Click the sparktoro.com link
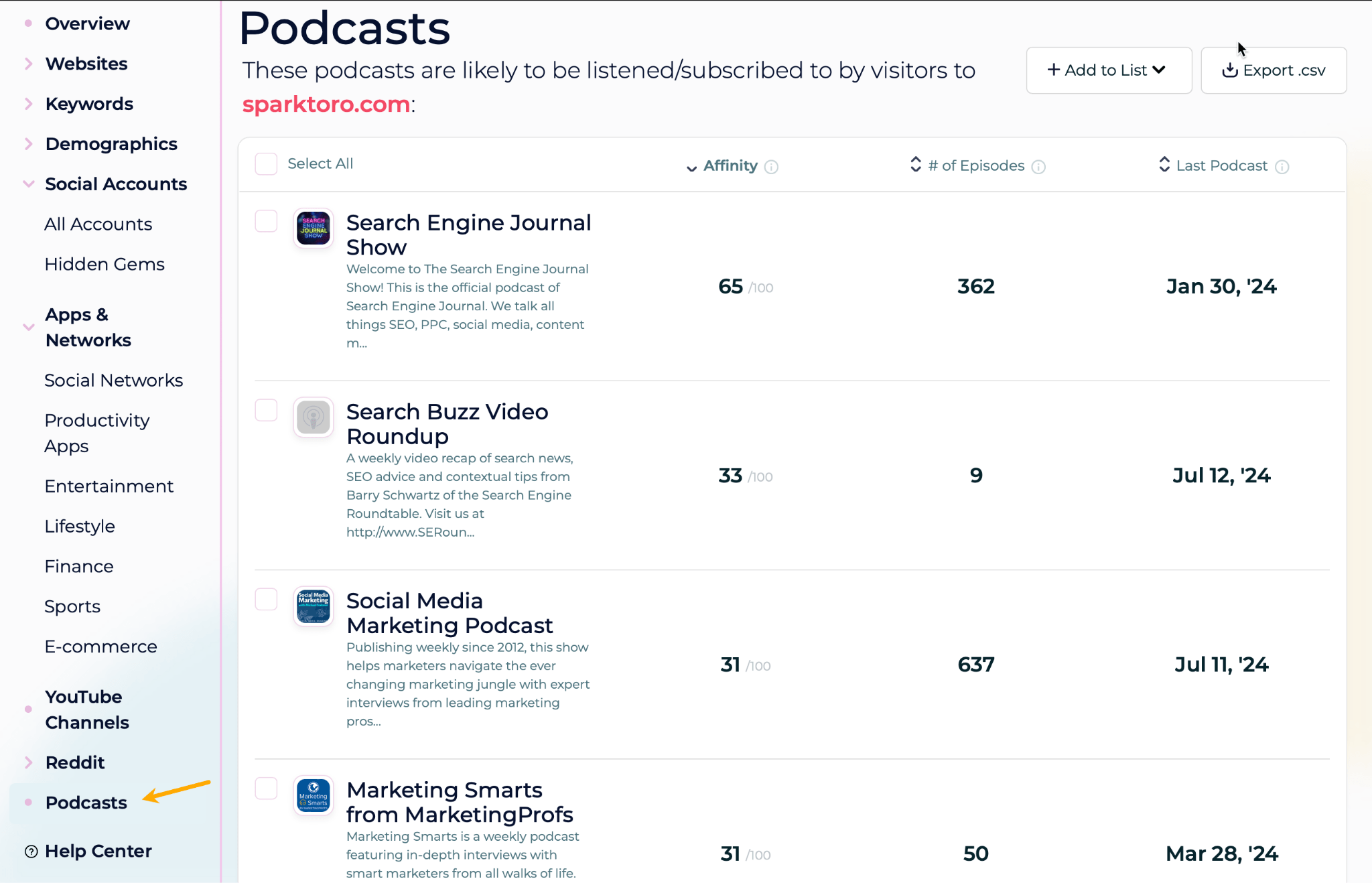 (x=326, y=105)
